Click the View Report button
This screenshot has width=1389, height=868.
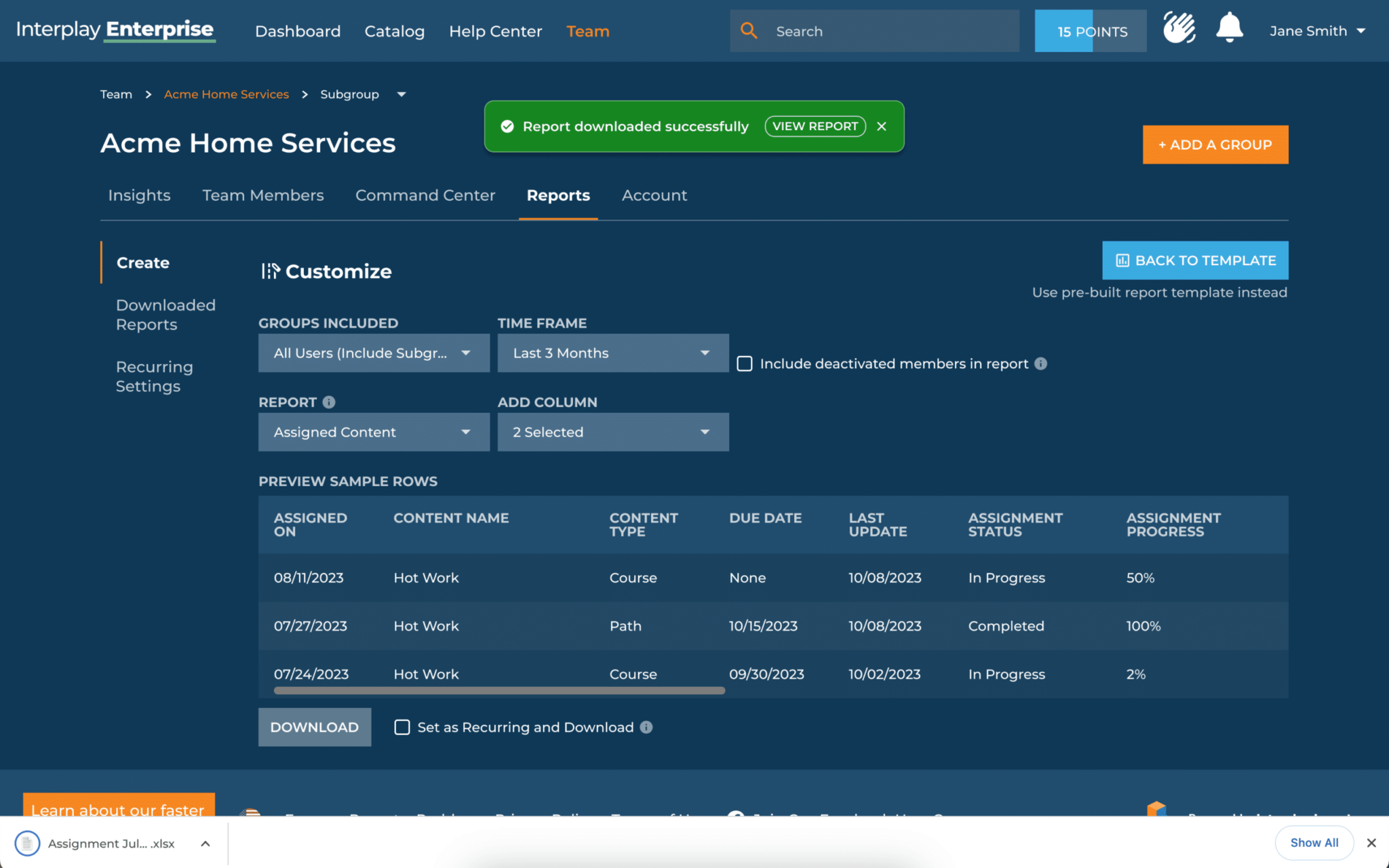(x=815, y=126)
